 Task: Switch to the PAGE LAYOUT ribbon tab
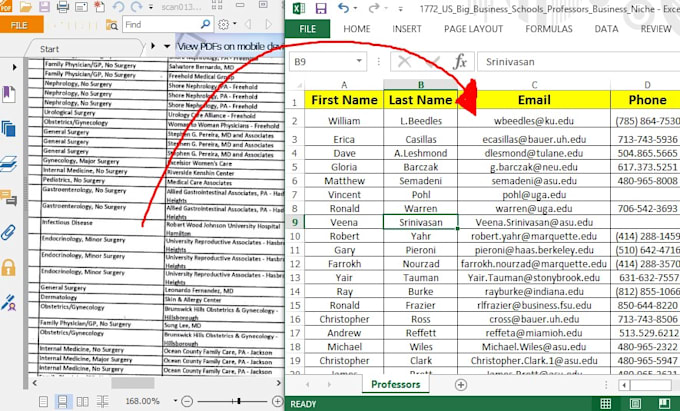coord(473,29)
